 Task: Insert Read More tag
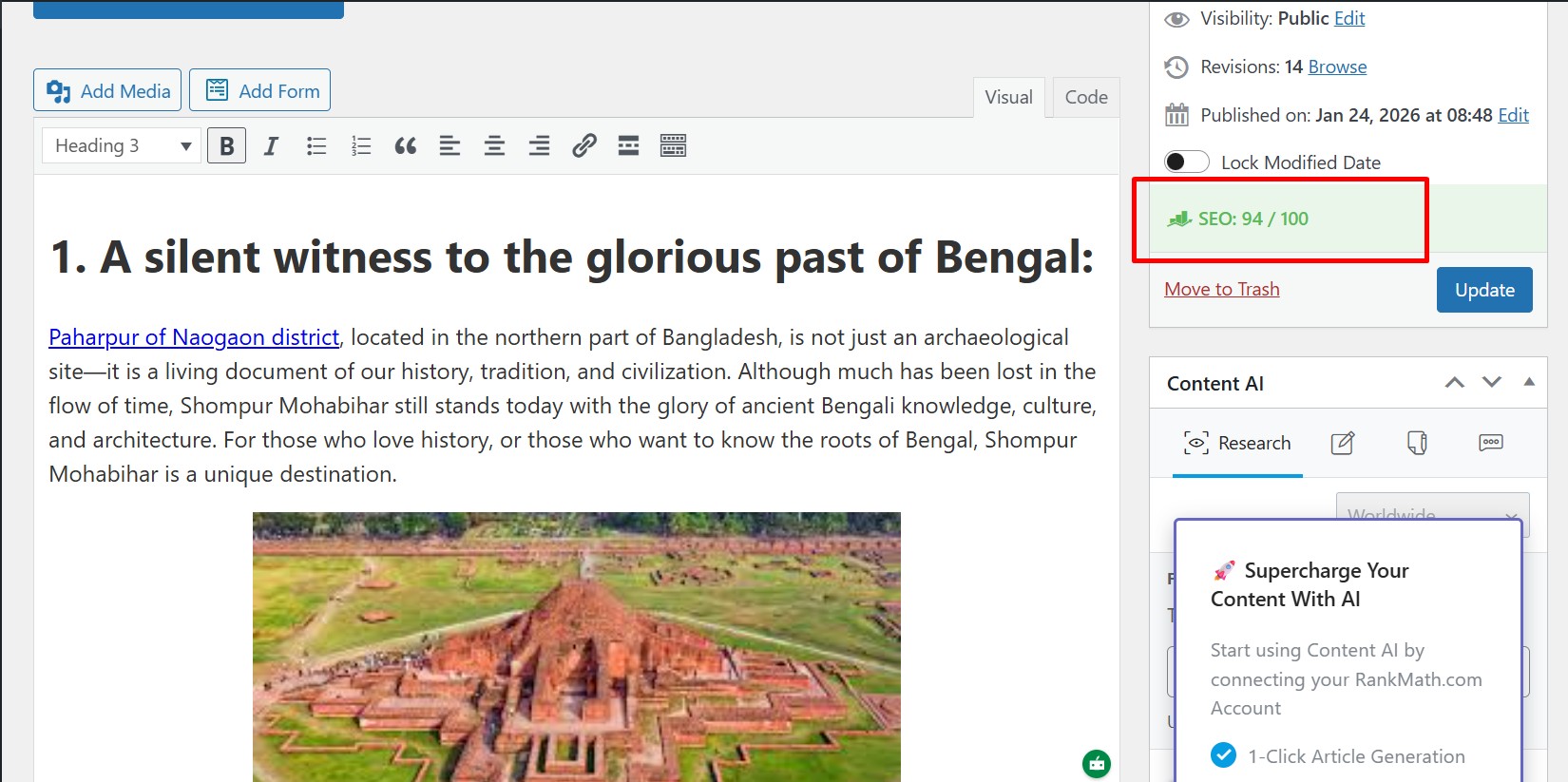628,146
